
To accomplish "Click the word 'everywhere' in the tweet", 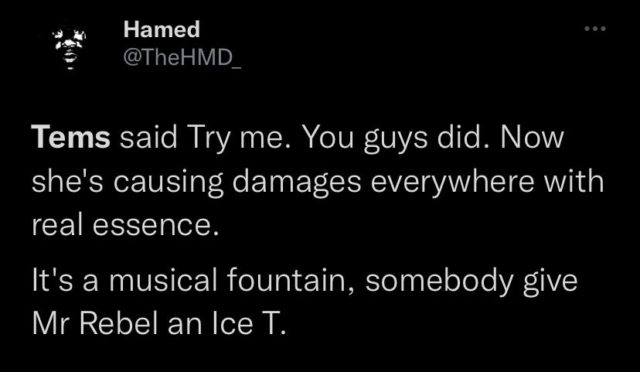I will click(452, 182).
